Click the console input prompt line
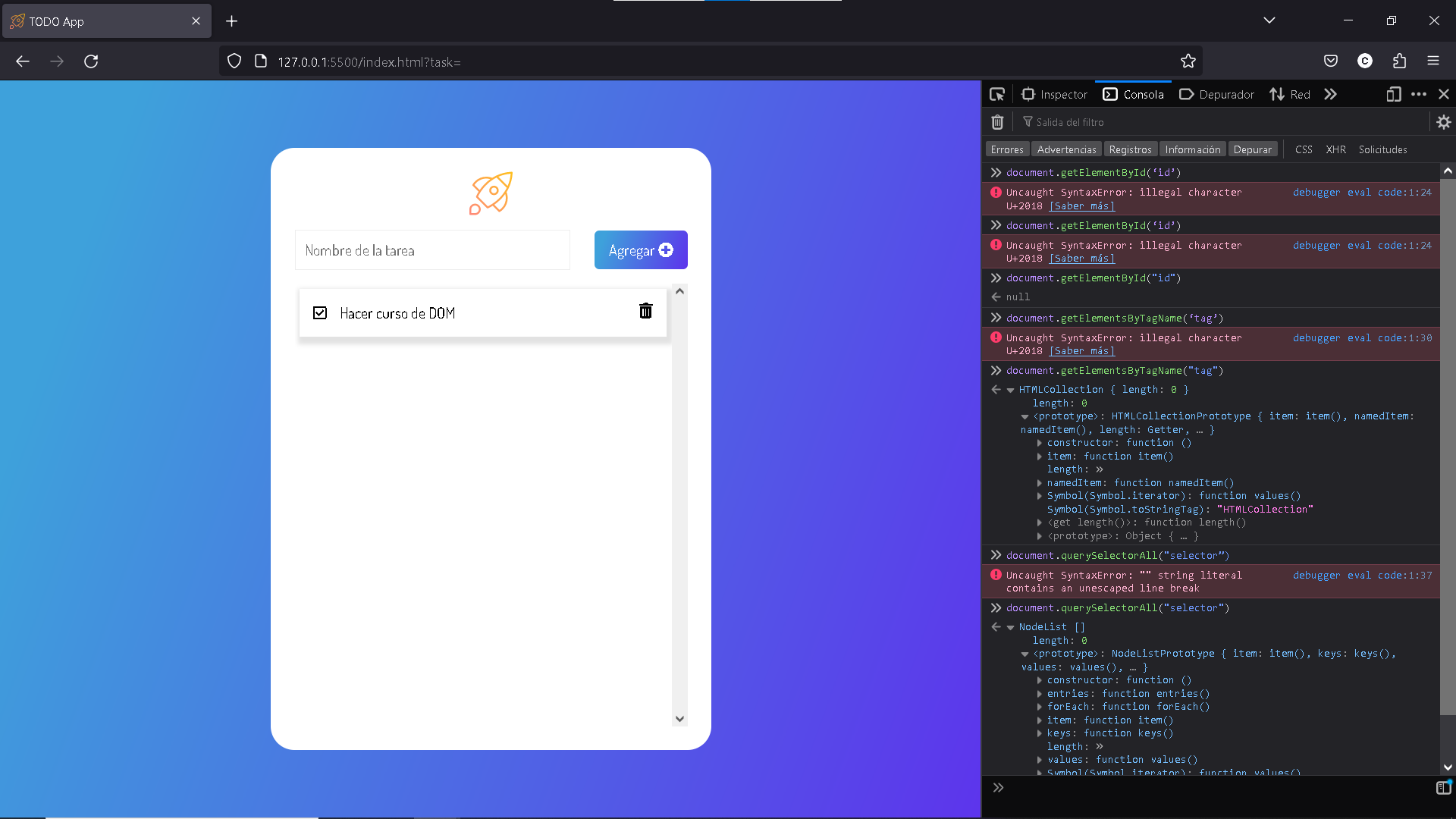 (1213, 789)
